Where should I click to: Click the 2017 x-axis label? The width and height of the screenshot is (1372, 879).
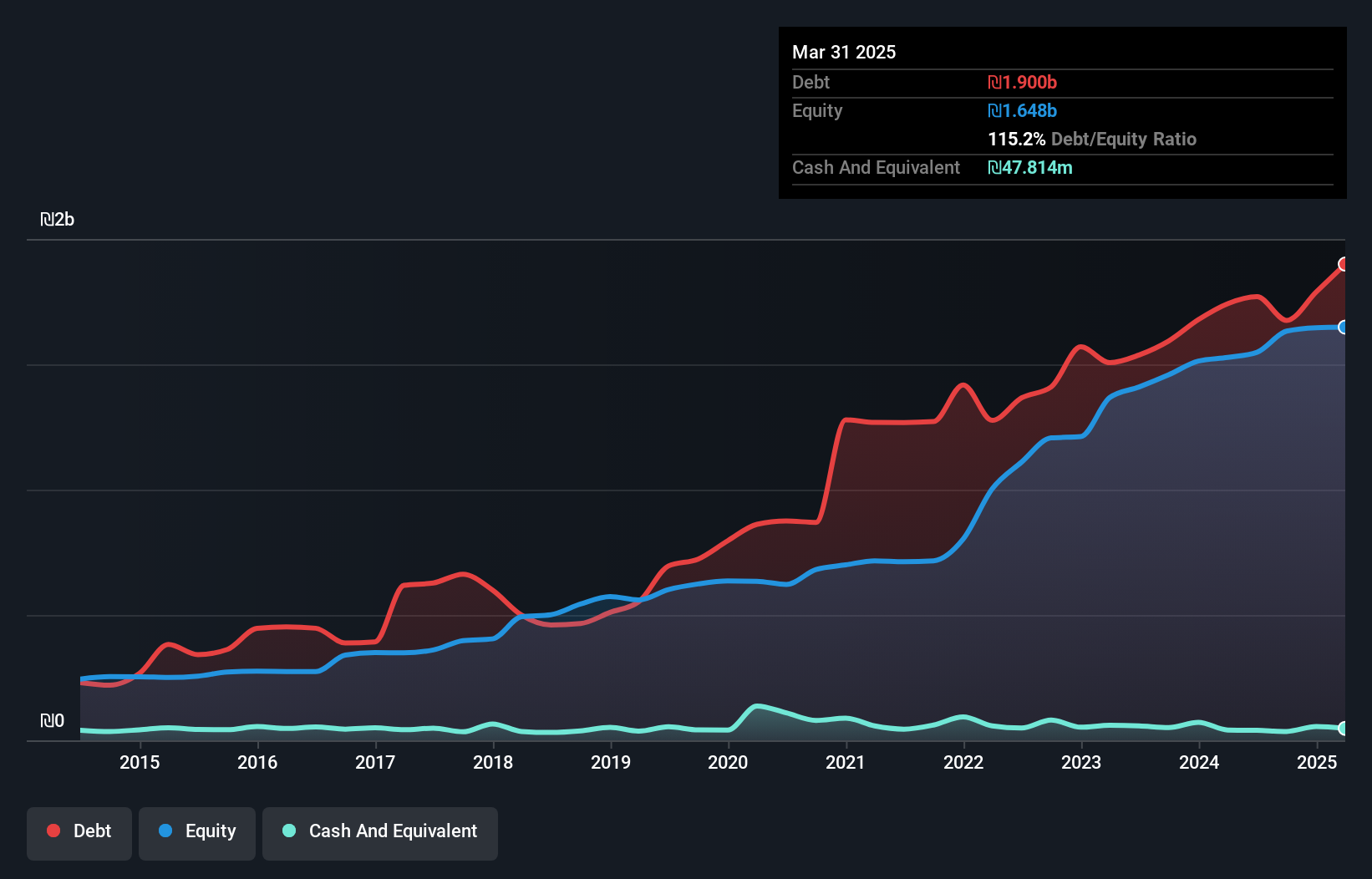click(375, 762)
